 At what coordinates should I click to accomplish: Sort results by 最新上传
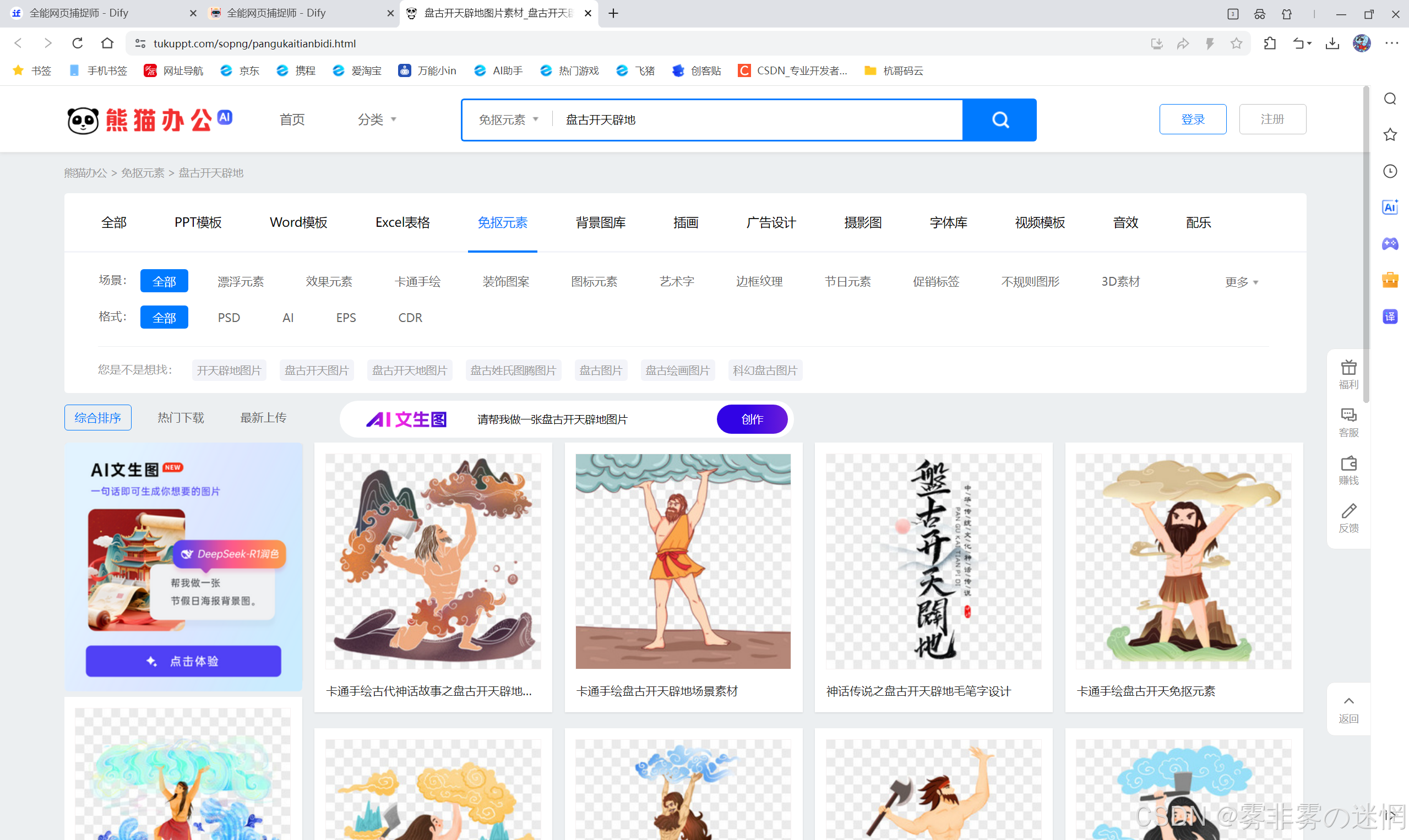[x=263, y=418]
